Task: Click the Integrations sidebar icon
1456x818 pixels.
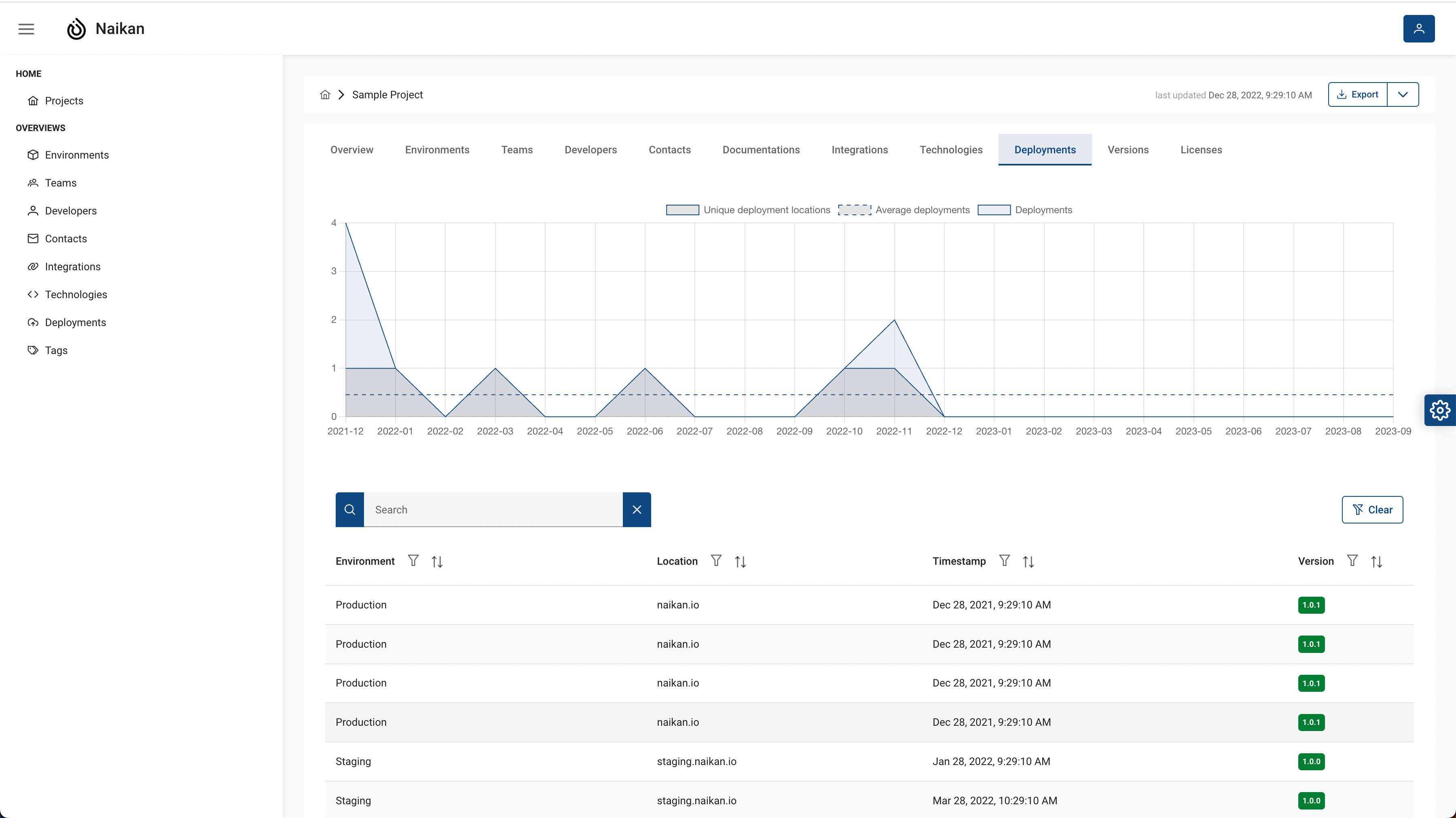Action: tap(33, 266)
